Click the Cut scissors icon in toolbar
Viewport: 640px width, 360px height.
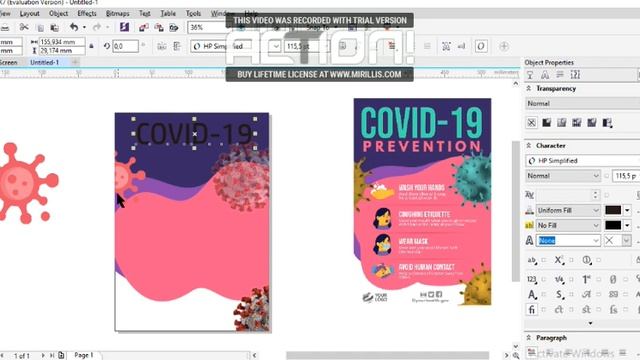click(24, 27)
